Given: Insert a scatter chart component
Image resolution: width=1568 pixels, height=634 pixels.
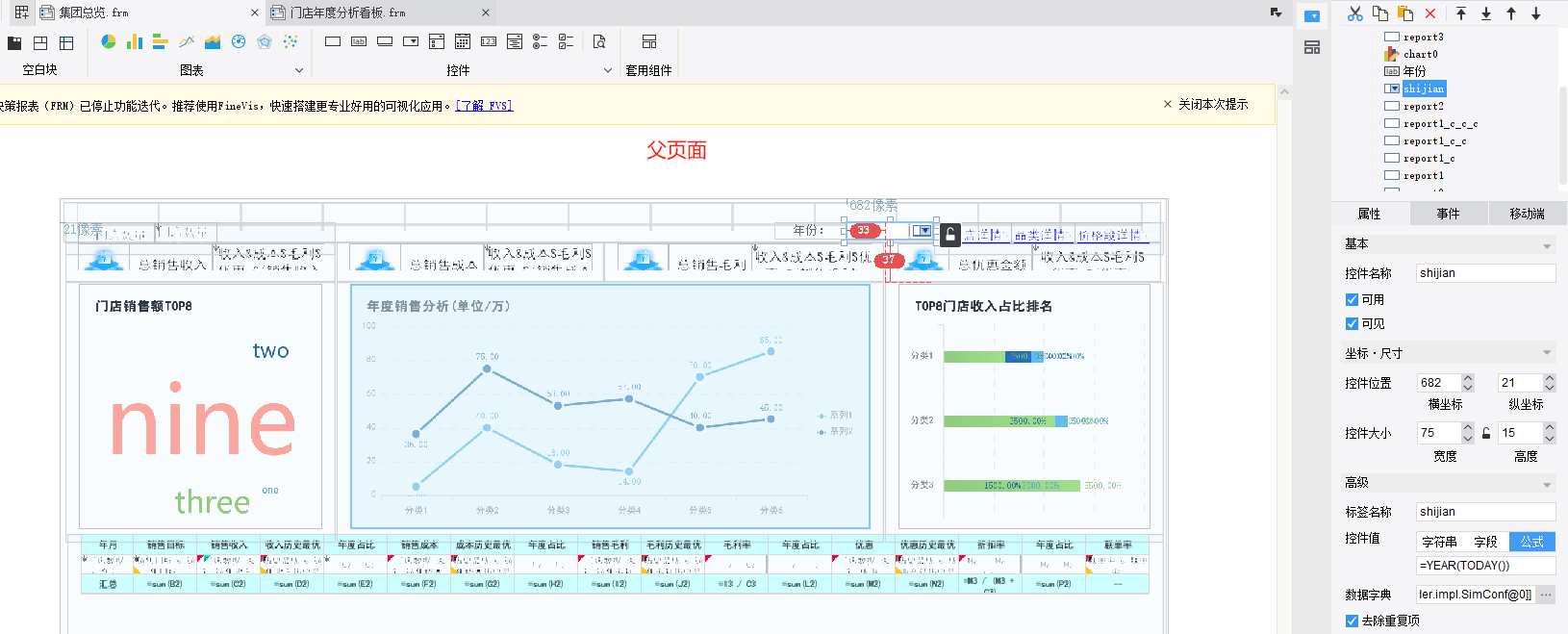Looking at the screenshot, I should pos(291,41).
